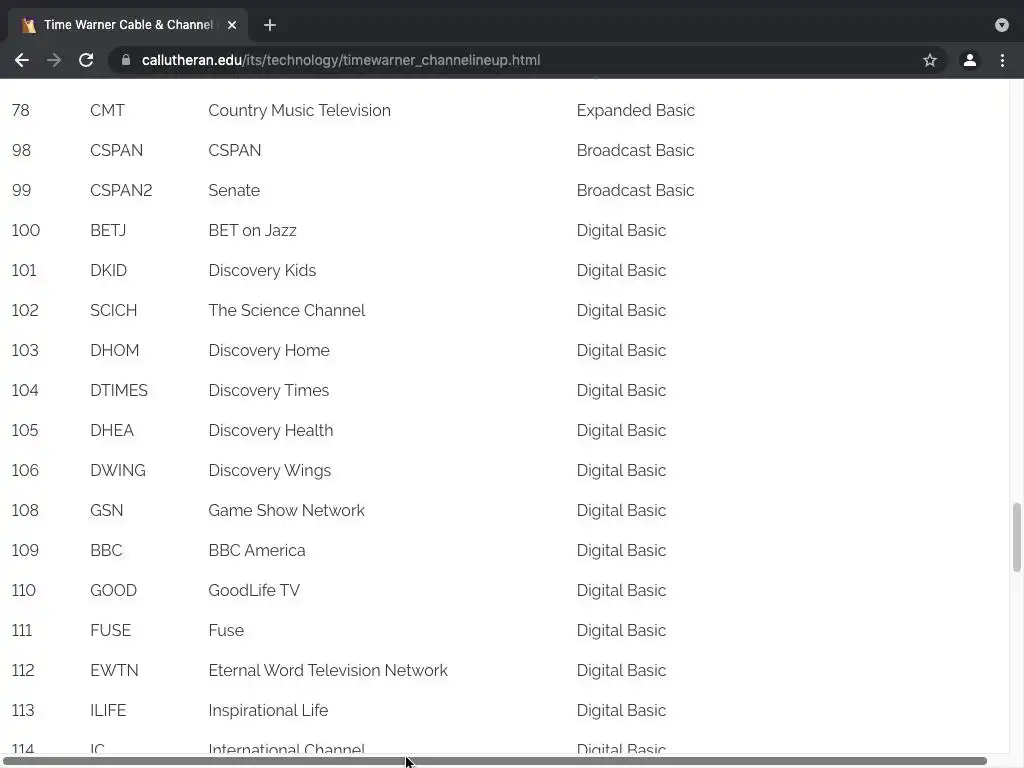Open the tab search dropdown arrow
1024x768 pixels.
[1002, 25]
